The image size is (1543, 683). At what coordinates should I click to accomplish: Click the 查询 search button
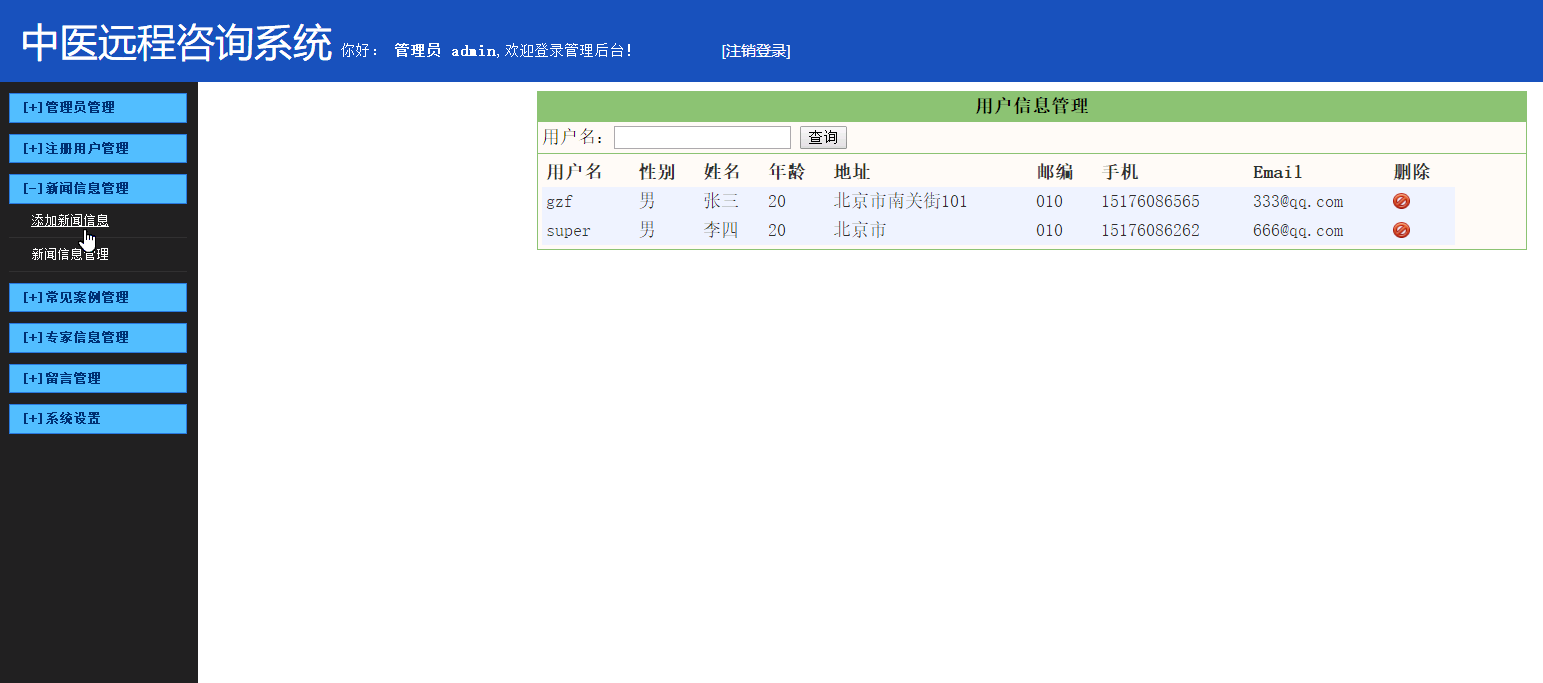click(823, 137)
